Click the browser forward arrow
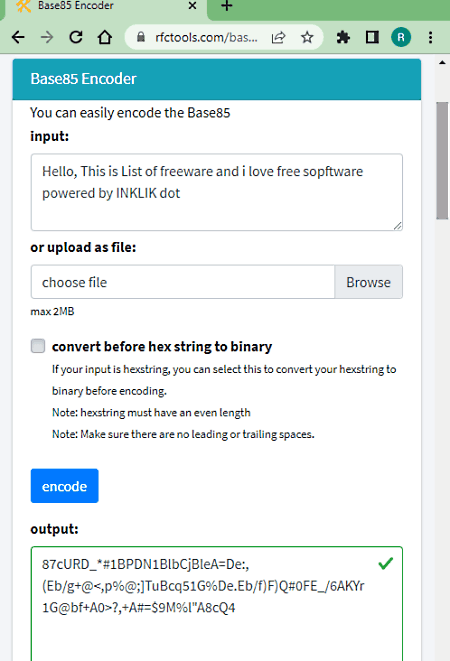 tap(47, 38)
